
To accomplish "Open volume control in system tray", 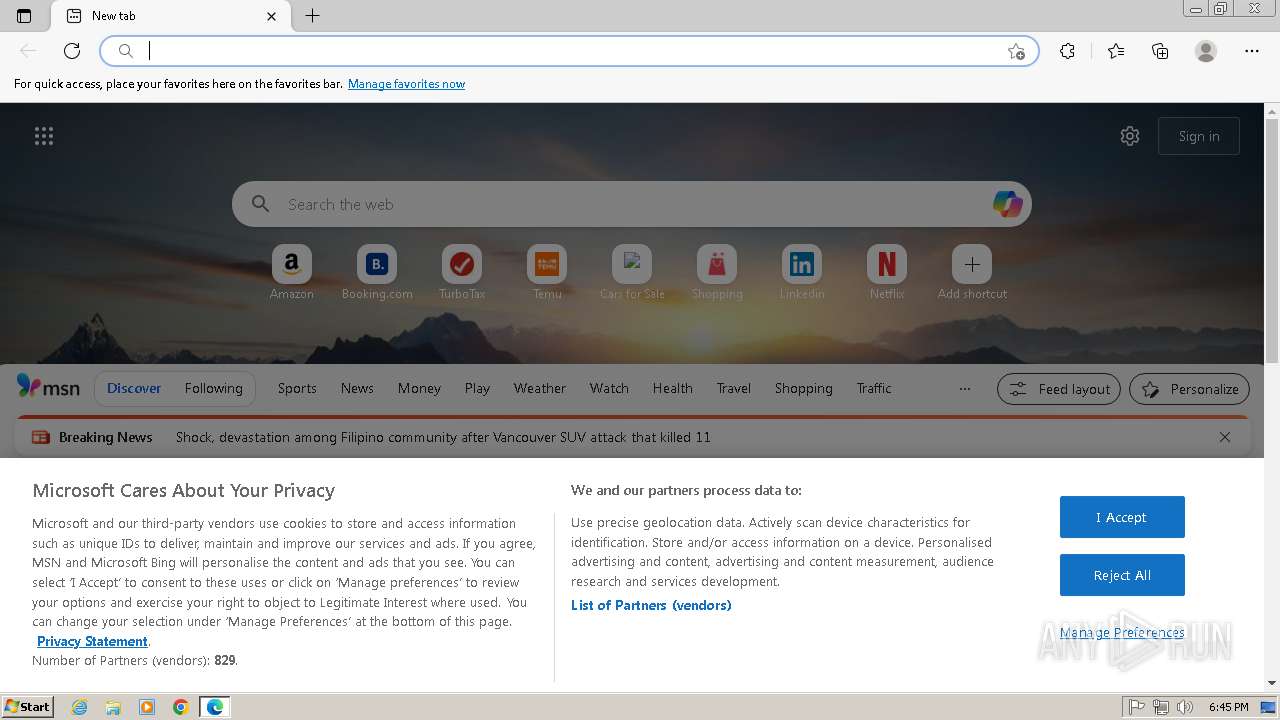I will click(x=1184, y=707).
